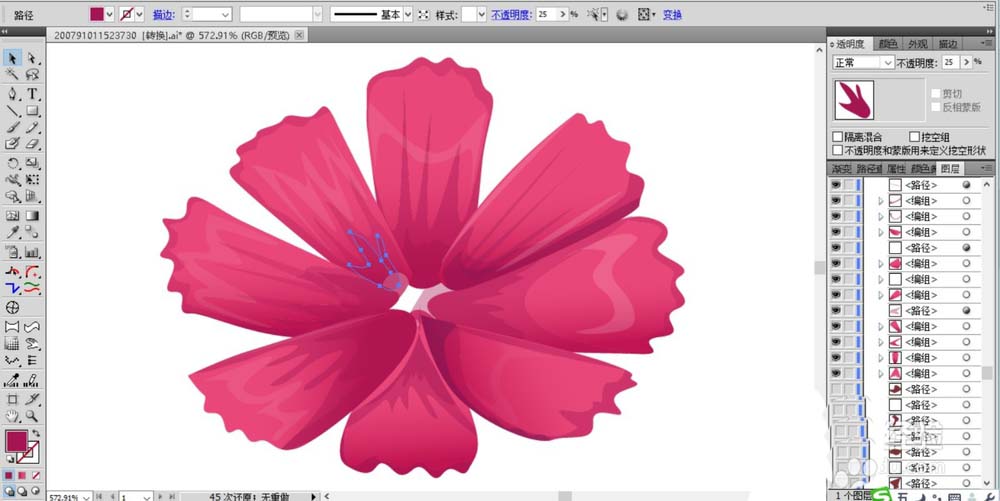Select the Line Segment tool
This screenshot has height=501, width=1000.
point(12,111)
